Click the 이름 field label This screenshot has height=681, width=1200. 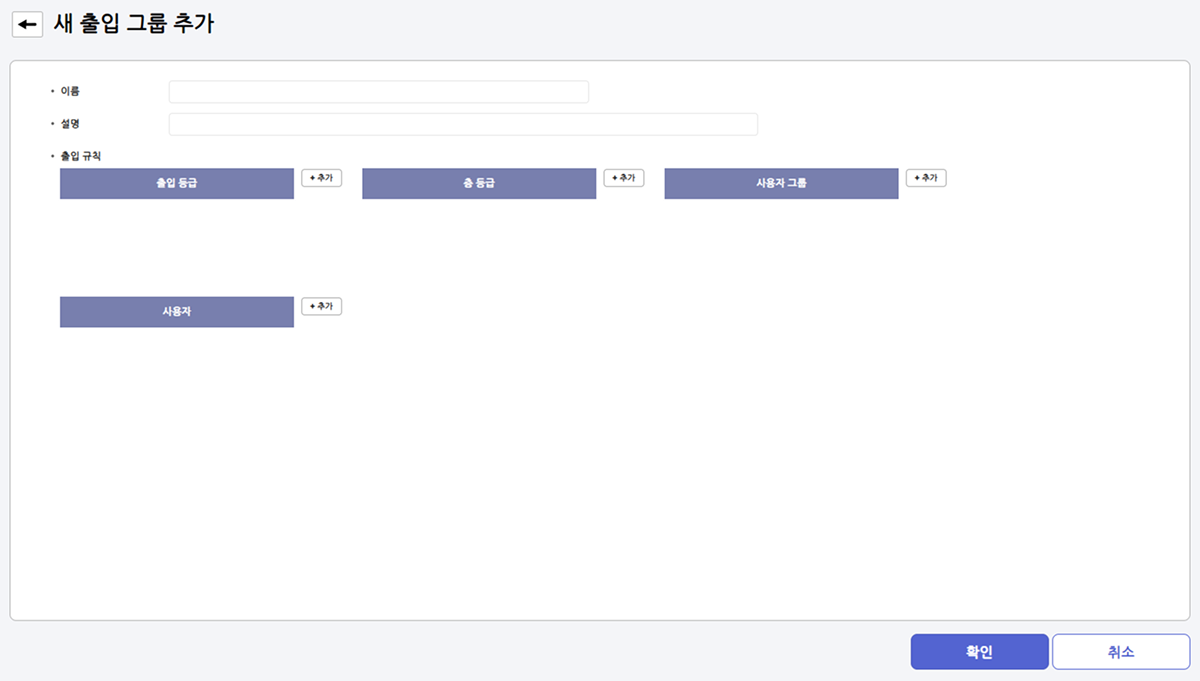[70, 92]
